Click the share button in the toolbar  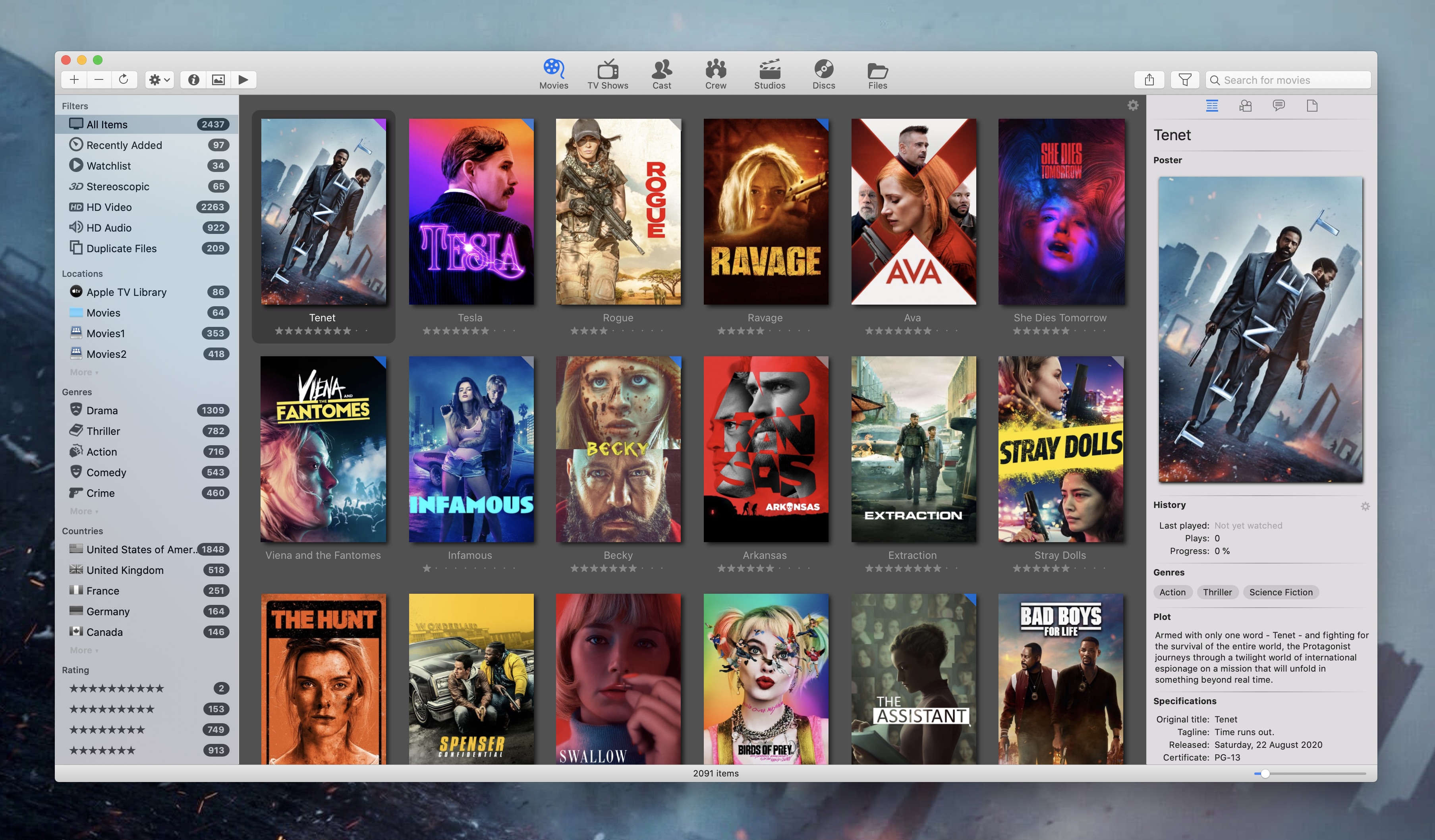tap(1149, 80)
